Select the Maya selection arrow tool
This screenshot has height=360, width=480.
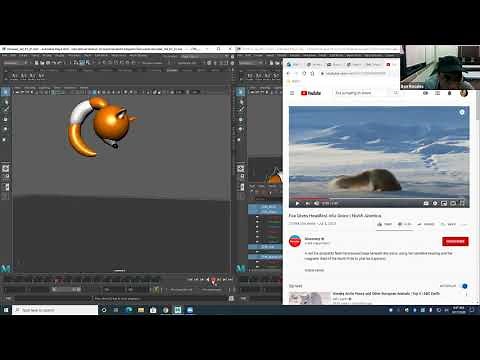click(x=6, y=92)
